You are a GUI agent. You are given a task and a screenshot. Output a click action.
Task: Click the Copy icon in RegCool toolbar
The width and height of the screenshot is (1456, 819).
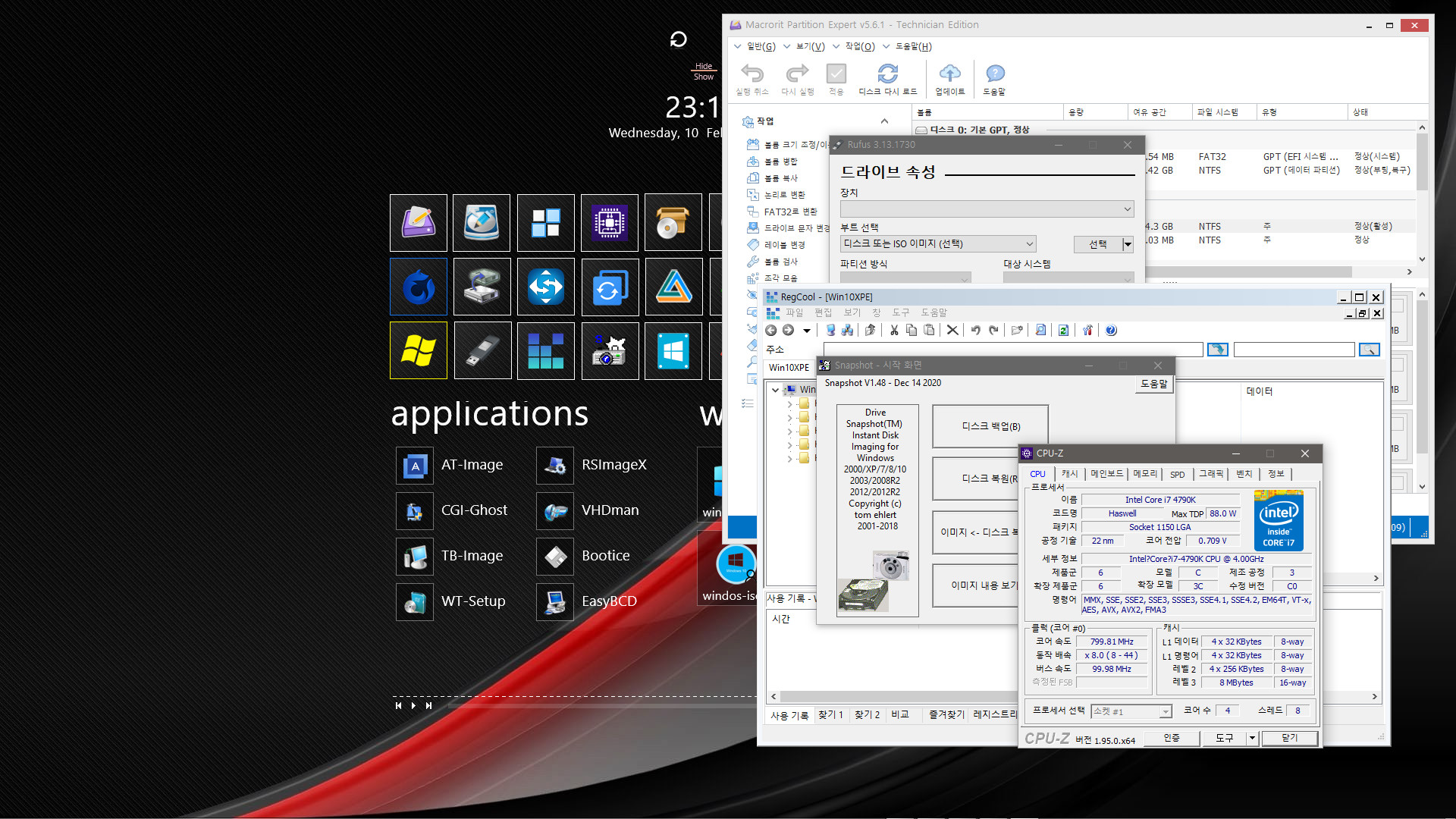click(912, 330)
